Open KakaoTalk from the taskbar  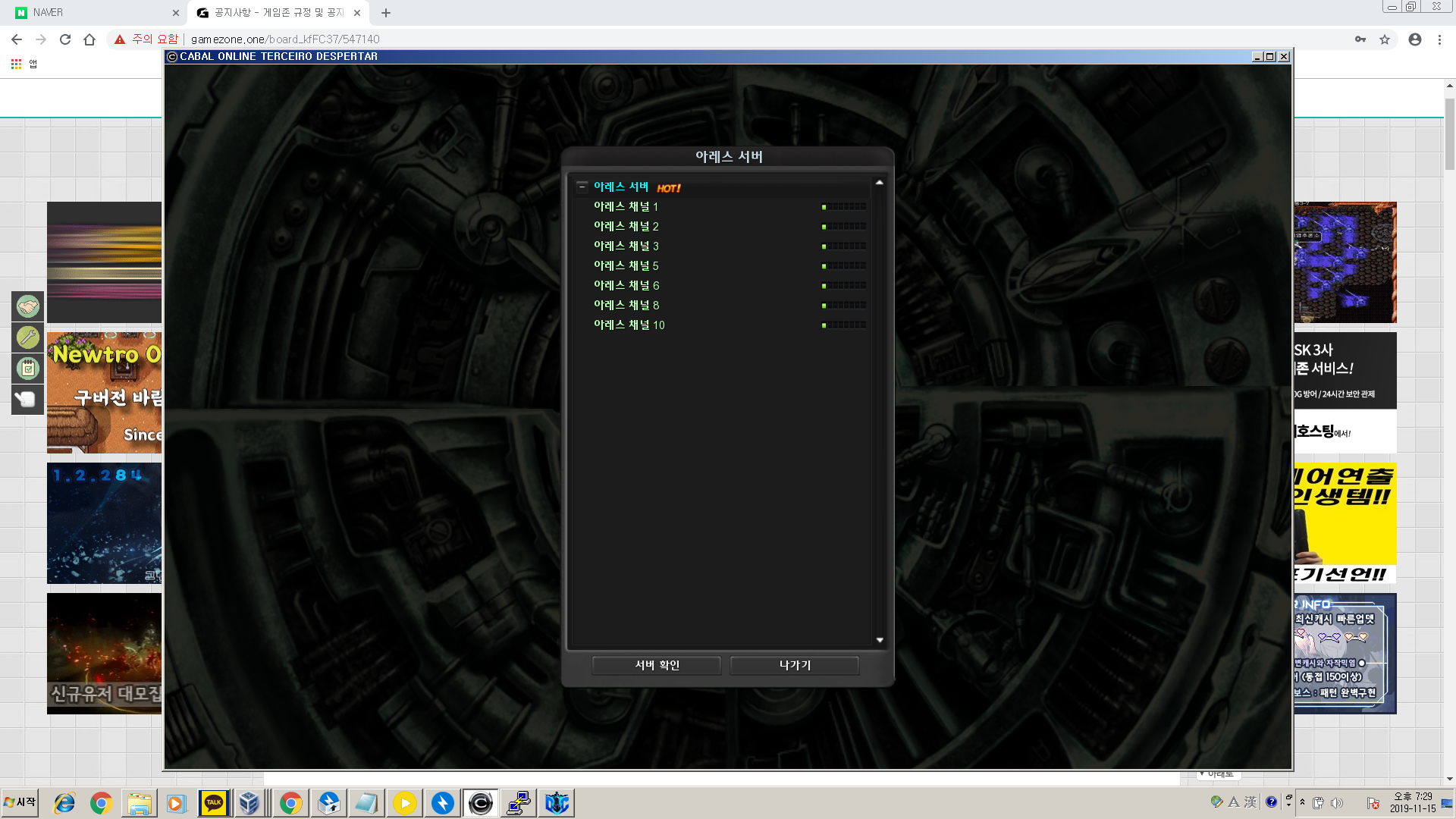point(214,802)
